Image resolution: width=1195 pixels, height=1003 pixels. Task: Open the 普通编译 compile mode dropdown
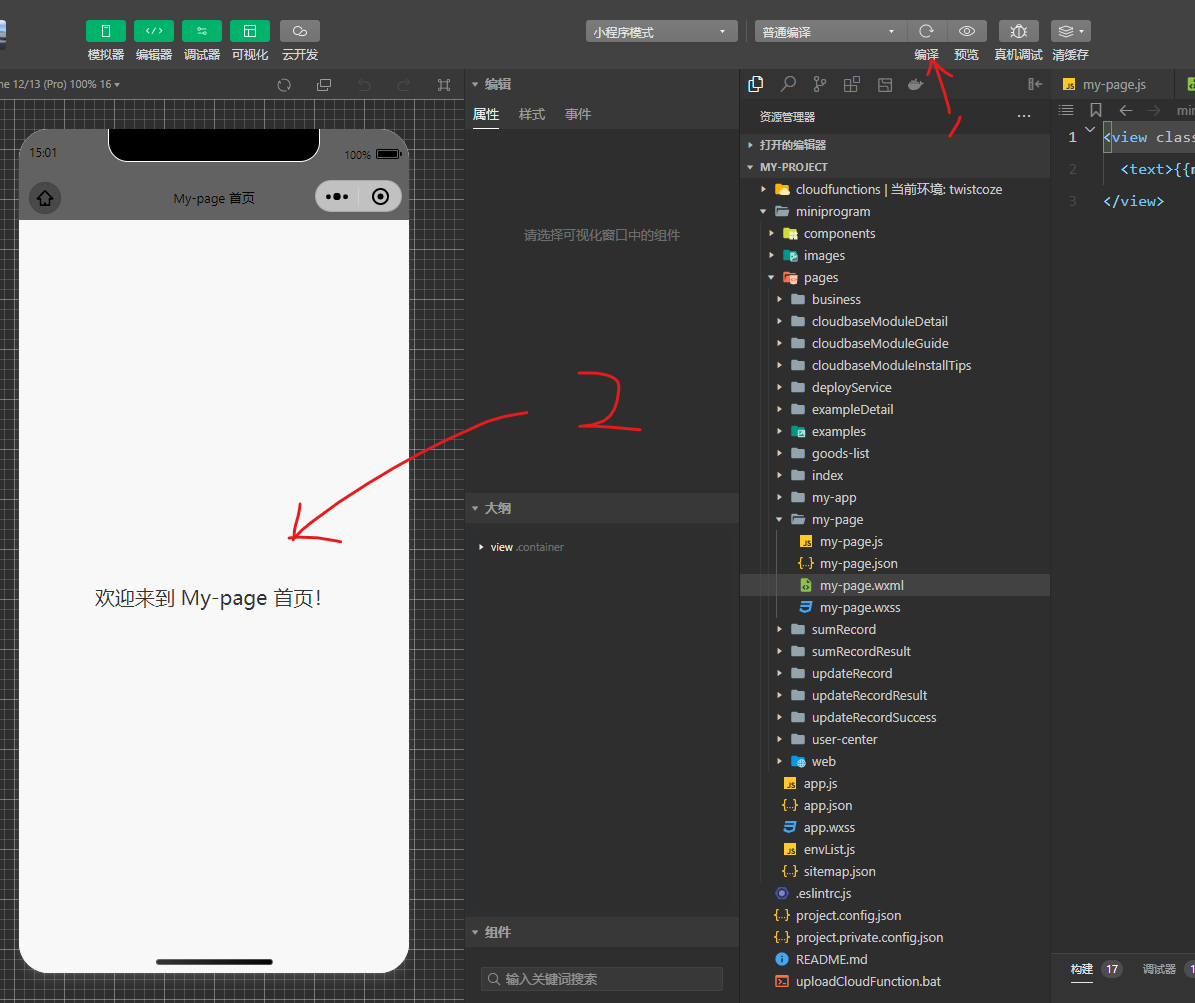pyautogui.click(x=831, y=32)
